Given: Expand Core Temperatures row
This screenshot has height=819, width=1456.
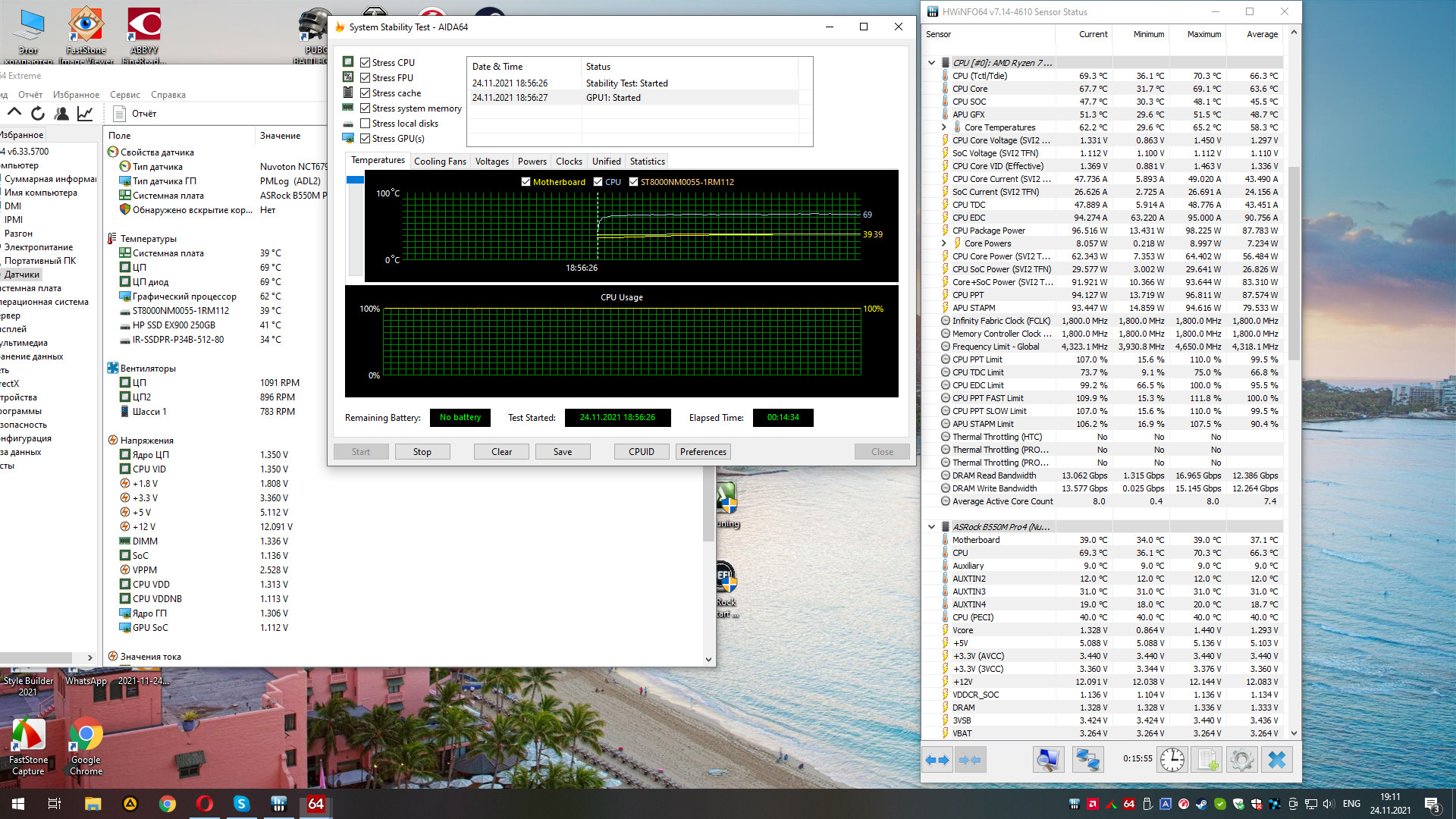Looking at the screenshot, I should (944, 127).
